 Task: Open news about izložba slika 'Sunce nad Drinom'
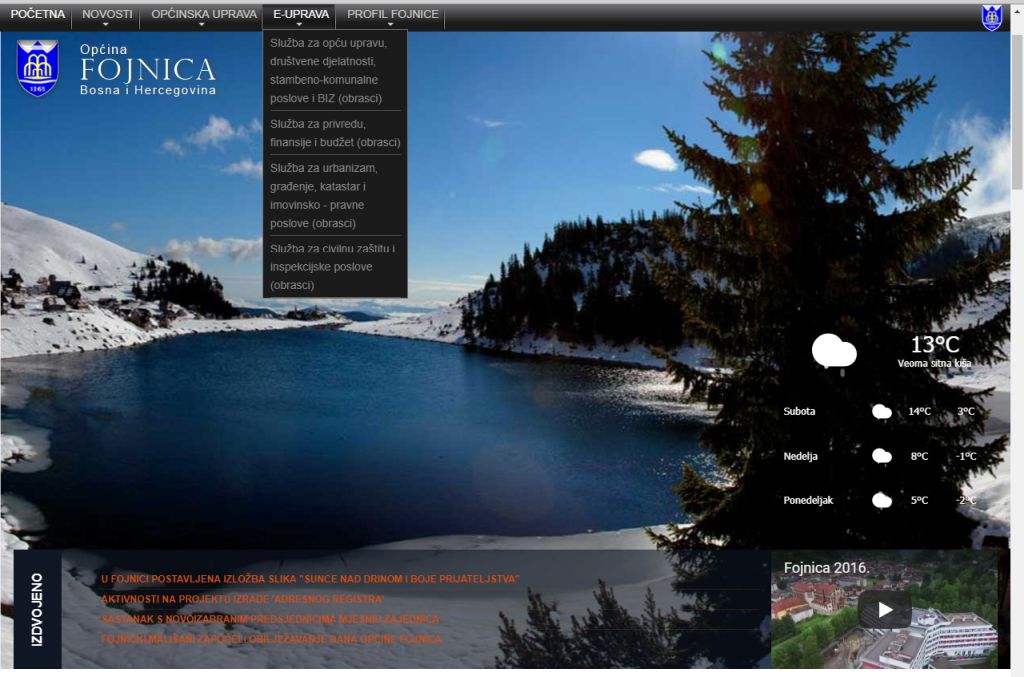tap(310, 579)
